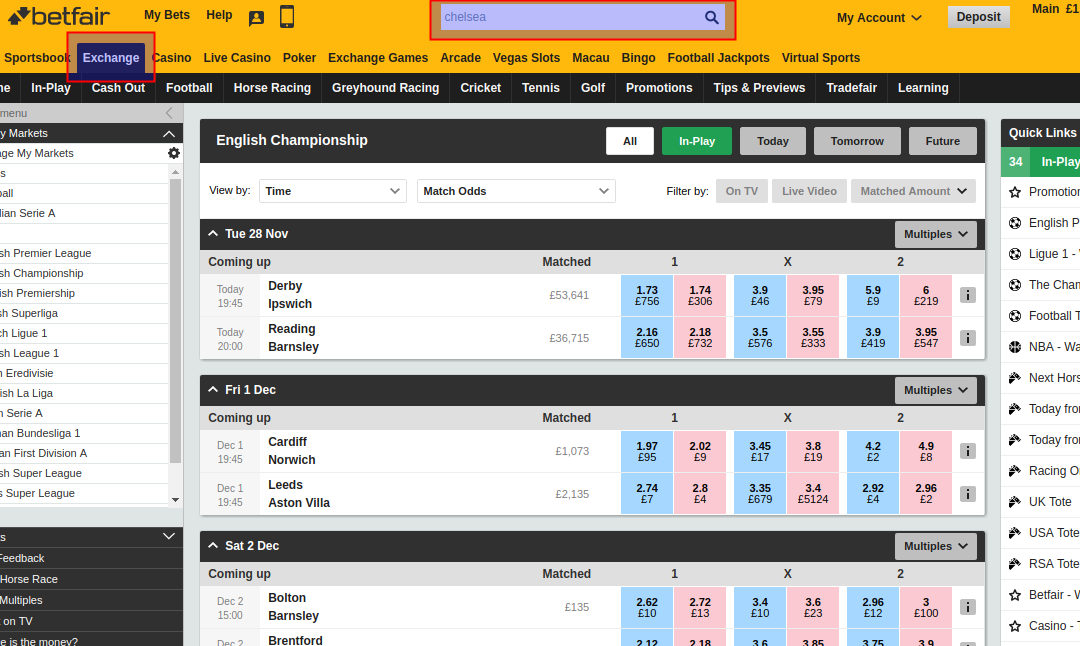Select the In-Play filter button

click(696, 141)
